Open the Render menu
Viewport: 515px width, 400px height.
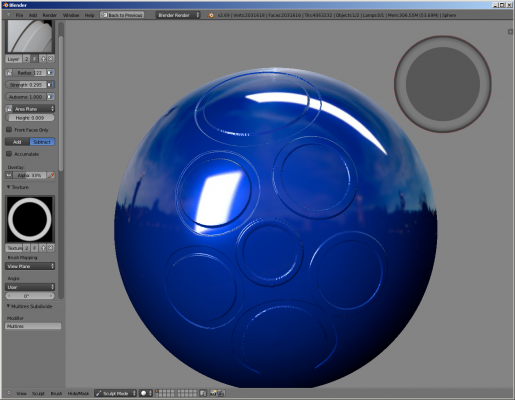coord(50,15)
